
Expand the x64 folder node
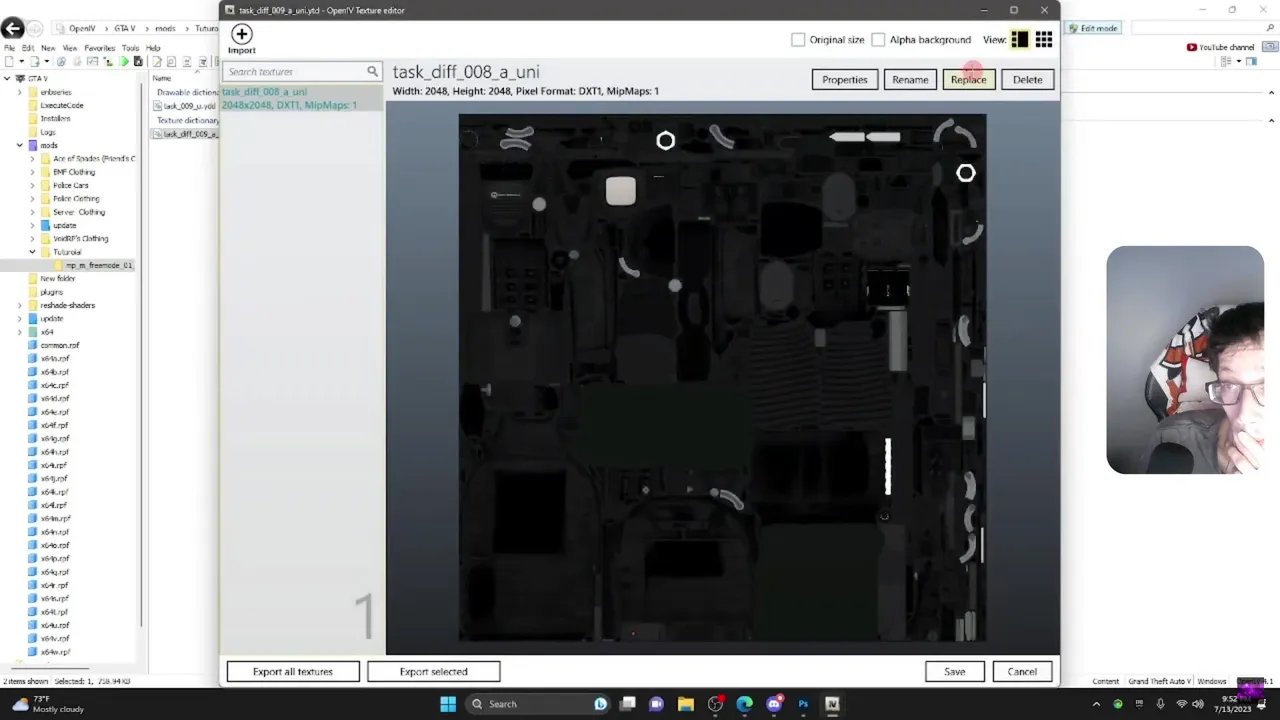pos(19,332)
